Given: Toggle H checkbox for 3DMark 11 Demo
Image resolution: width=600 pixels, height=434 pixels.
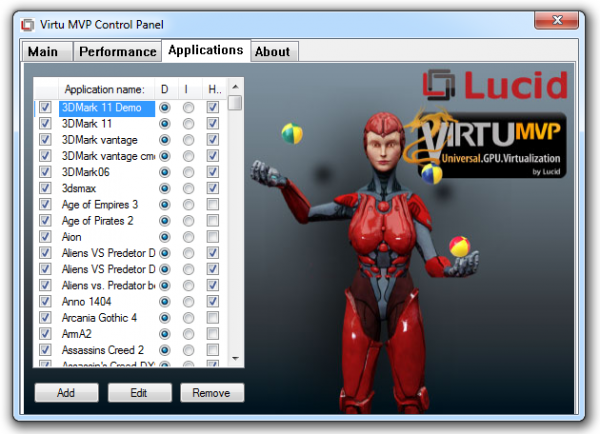Looking at the screenshot, I should 213,107.
